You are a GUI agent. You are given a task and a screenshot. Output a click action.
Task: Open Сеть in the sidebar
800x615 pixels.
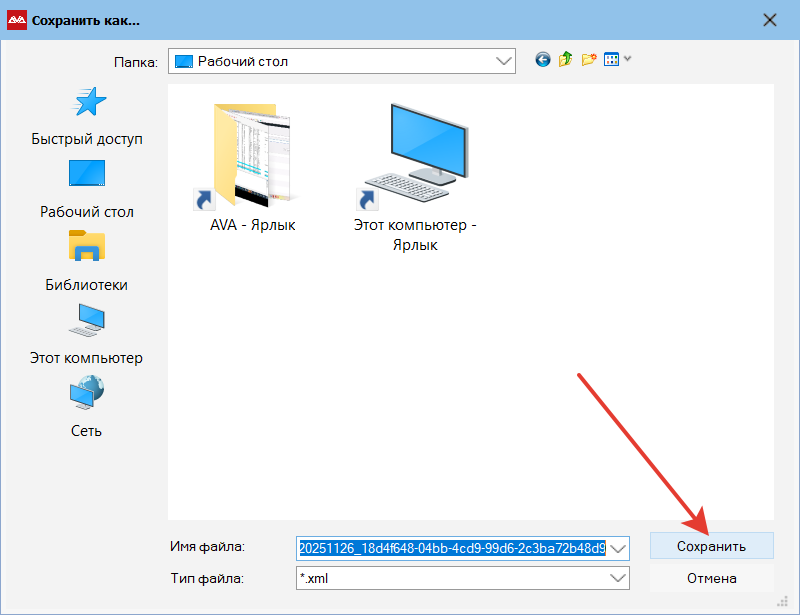tap(87, 407)
